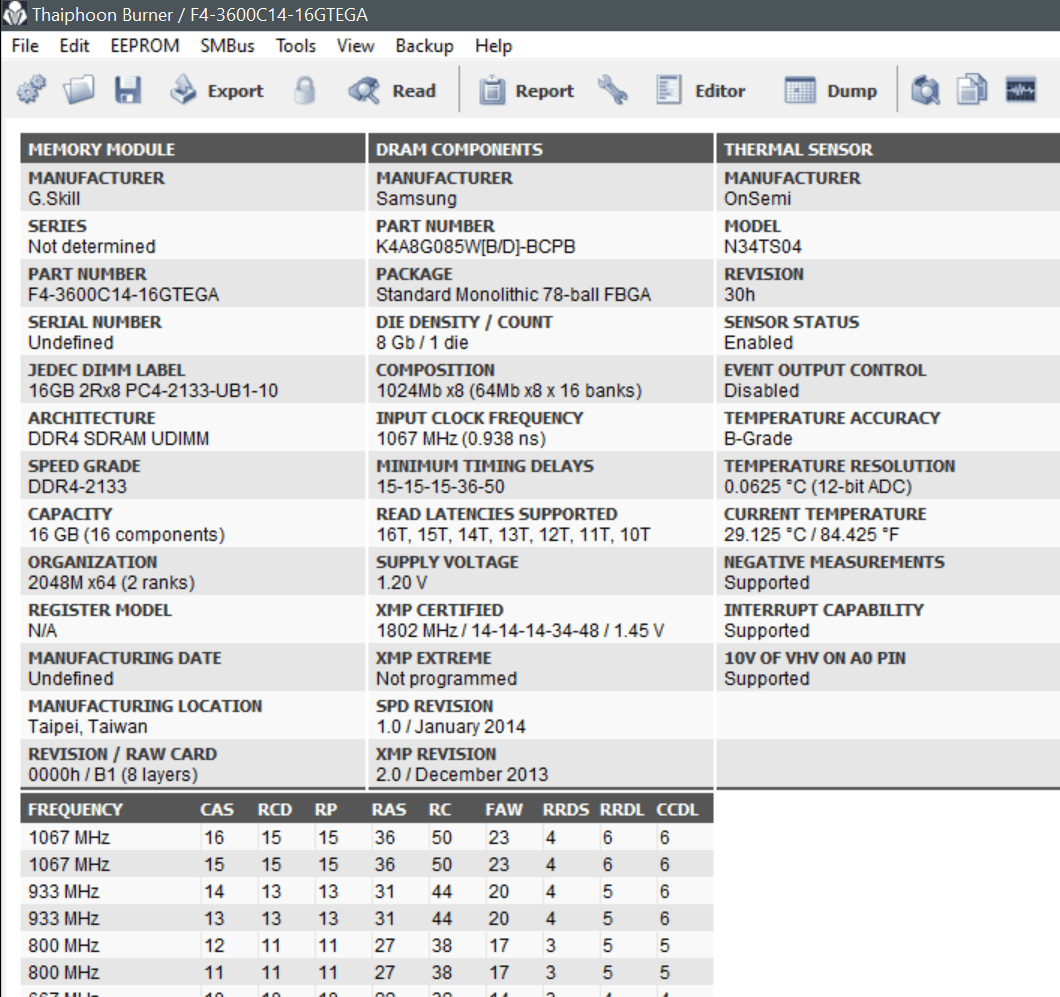Image resolution: width=1060 pixels, height=997 pixels.
Task: Click the magnifier-over-chip search icon
Action: (x=925, y=90)
